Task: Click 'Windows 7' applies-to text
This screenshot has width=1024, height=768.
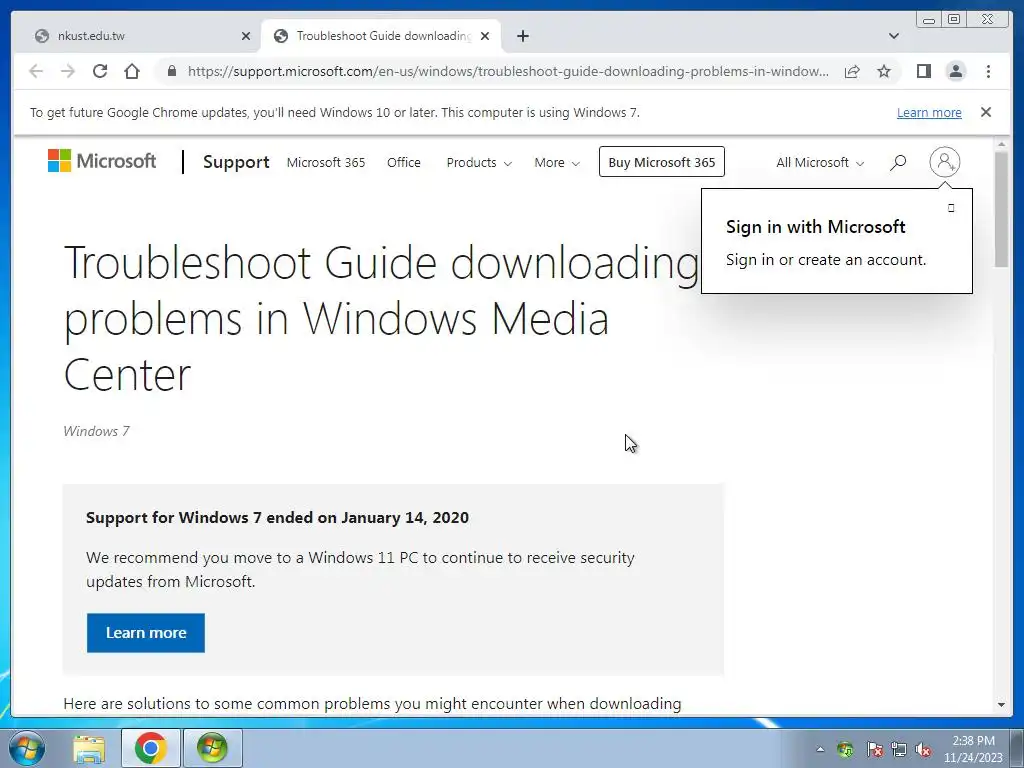Action: pos(97,431)
